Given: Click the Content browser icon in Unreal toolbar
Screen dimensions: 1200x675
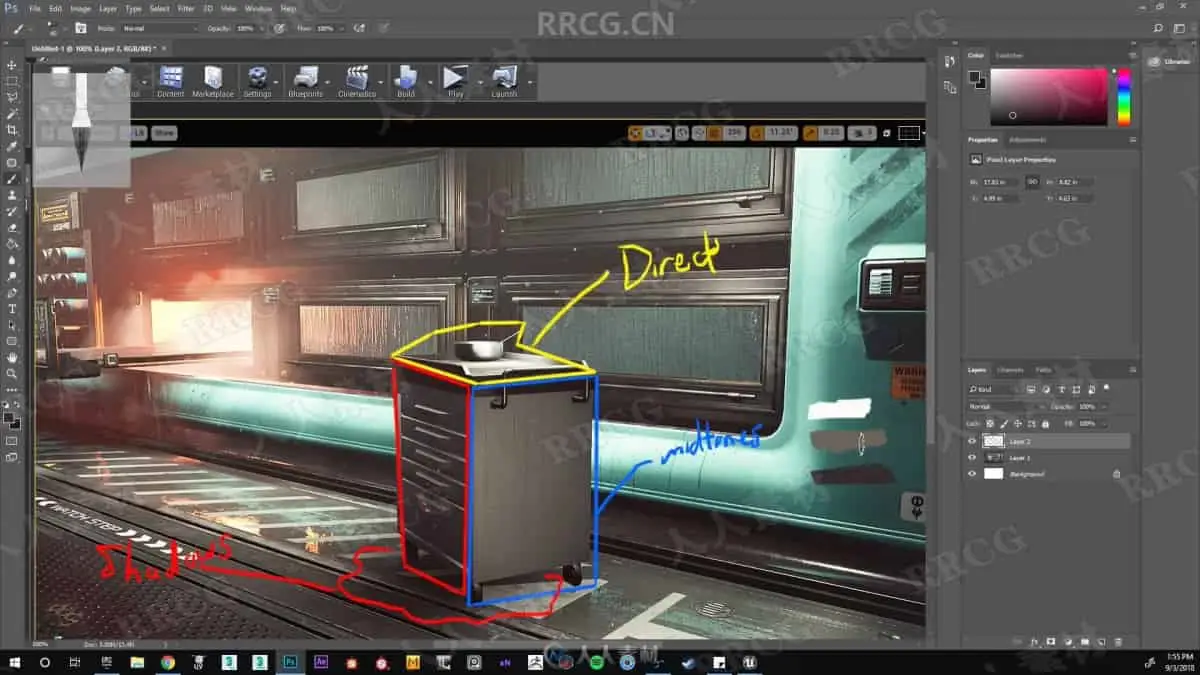Looking at the screenshot, I should click(x=170, y=82).
